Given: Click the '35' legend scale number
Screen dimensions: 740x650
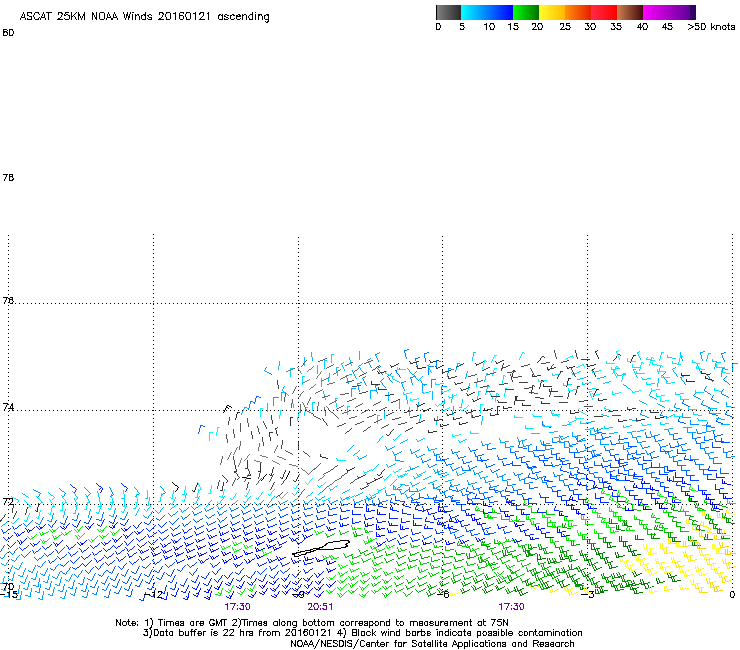Looking at the screenshot, I should 616,27.
